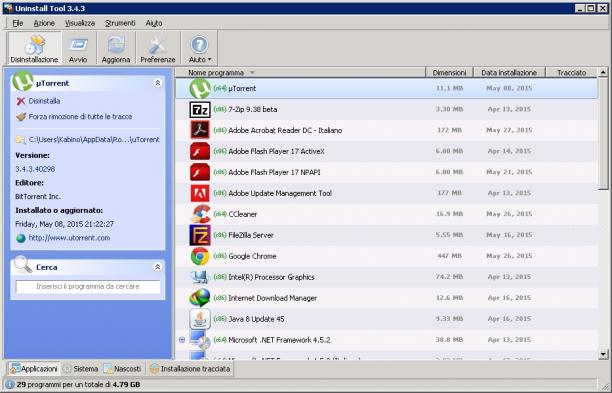Click the large µTorrent logo in side panel
Image resolution: width=612 pixels, height=393 pixels.
(23, 82)
